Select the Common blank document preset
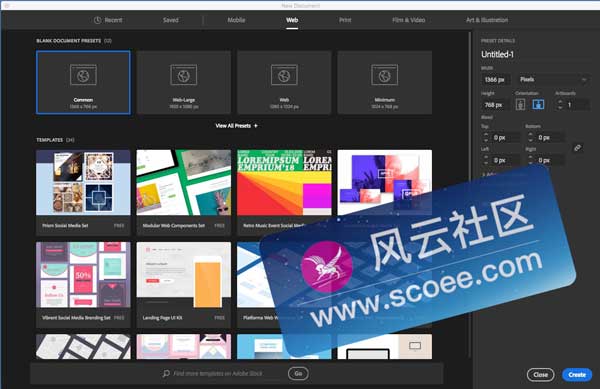The width and height of the screenshot is (600, 389). coord(83,82)
